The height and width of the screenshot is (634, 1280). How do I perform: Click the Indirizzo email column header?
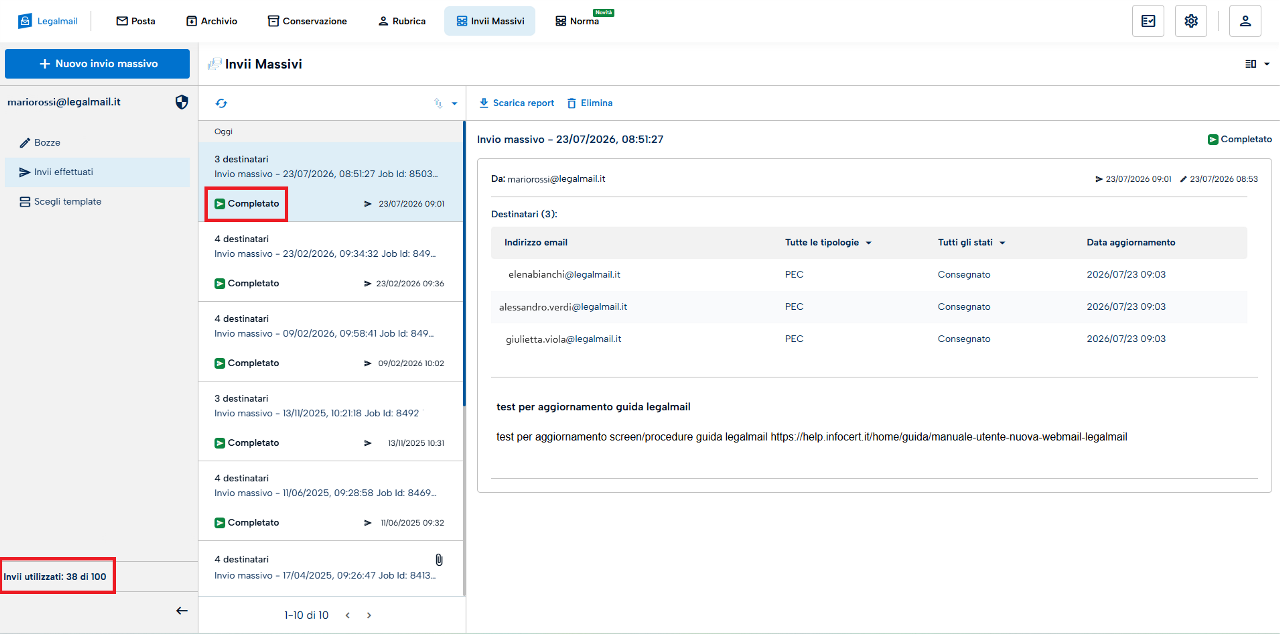click(536, 243)
